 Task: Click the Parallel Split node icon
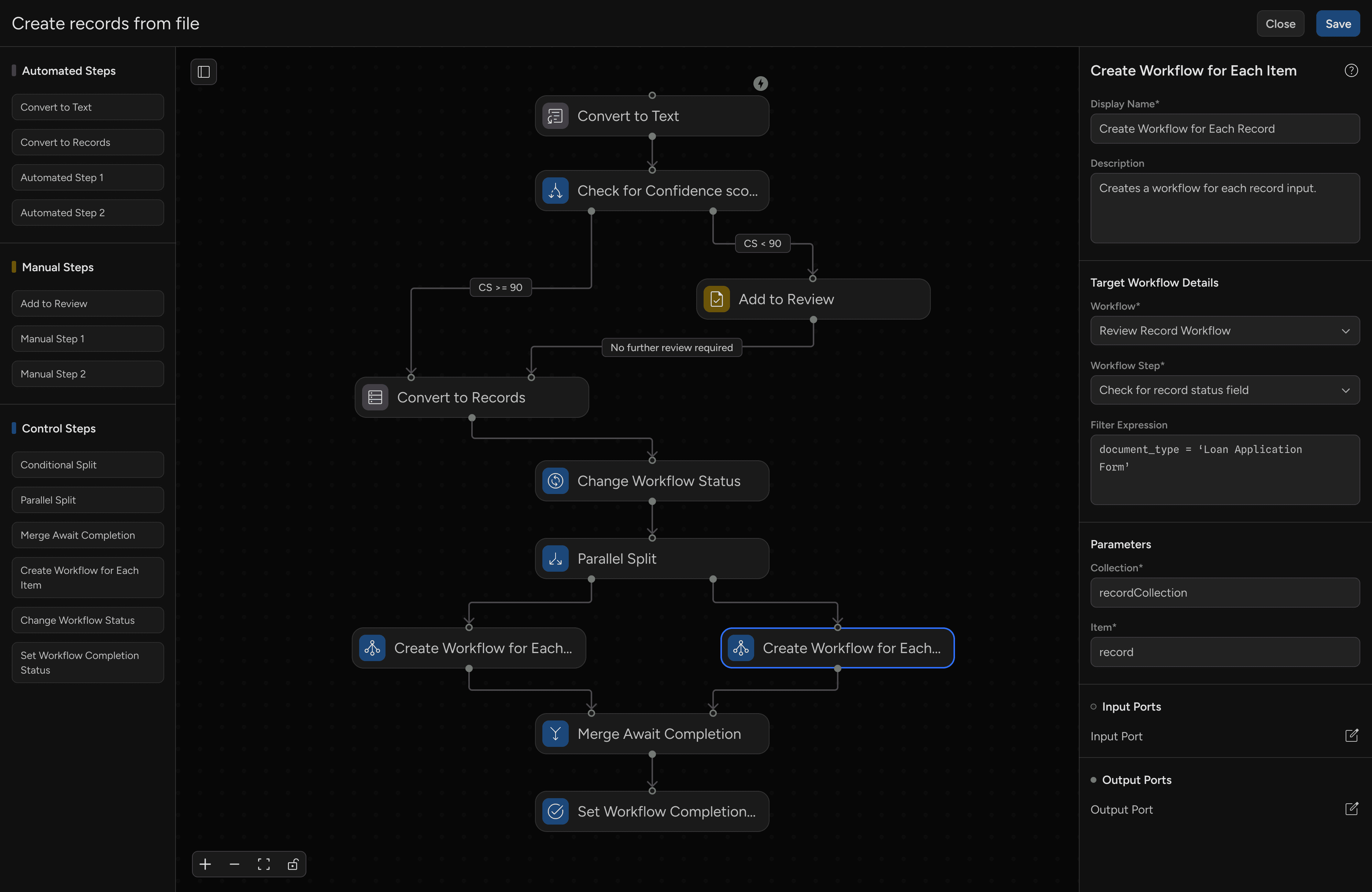pyautogui.click(x=554, y=557)
